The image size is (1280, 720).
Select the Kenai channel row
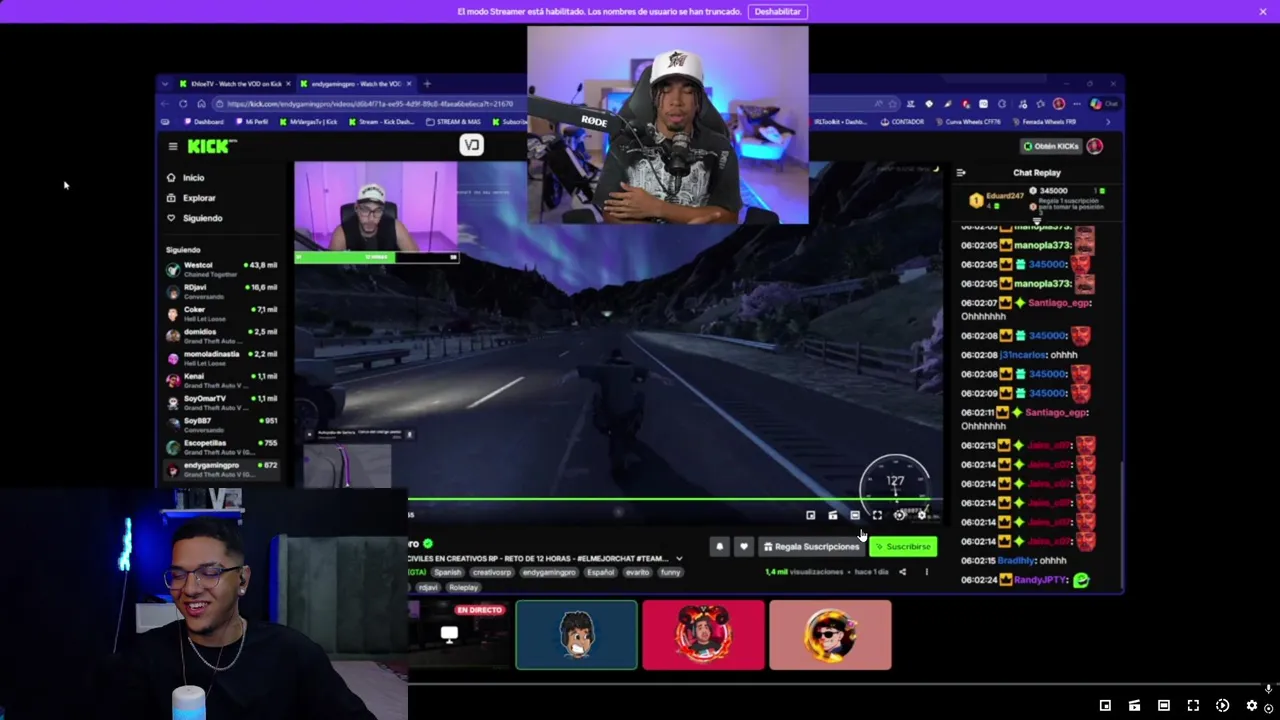point(222,381)
